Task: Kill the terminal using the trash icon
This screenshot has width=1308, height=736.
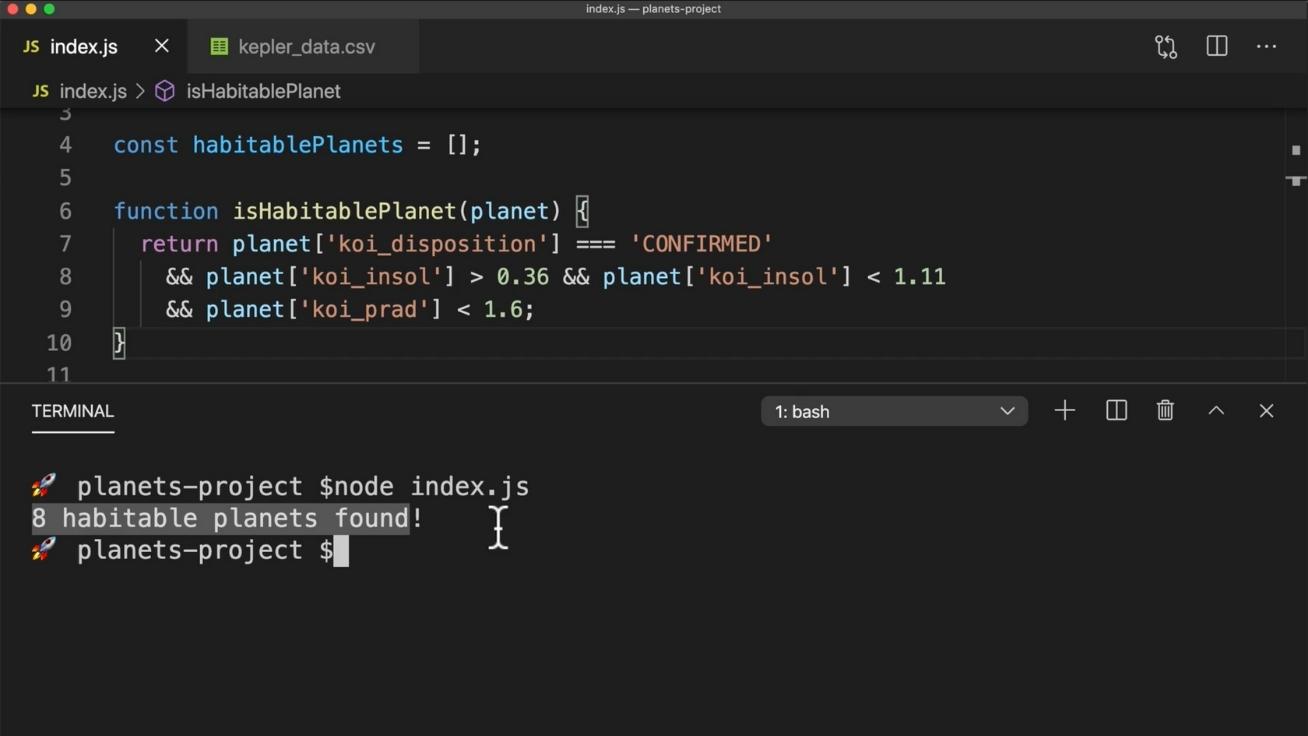Action: [x=1164, y=410]
